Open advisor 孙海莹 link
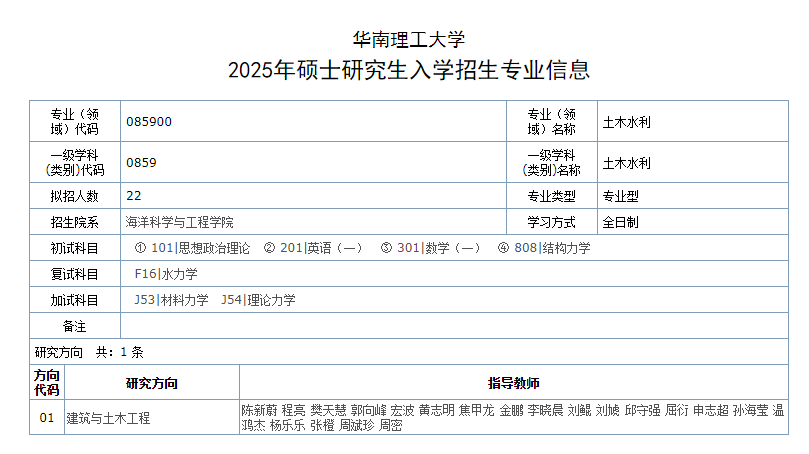The height and width of the screenshot is (454, 809). pos(751,411)
